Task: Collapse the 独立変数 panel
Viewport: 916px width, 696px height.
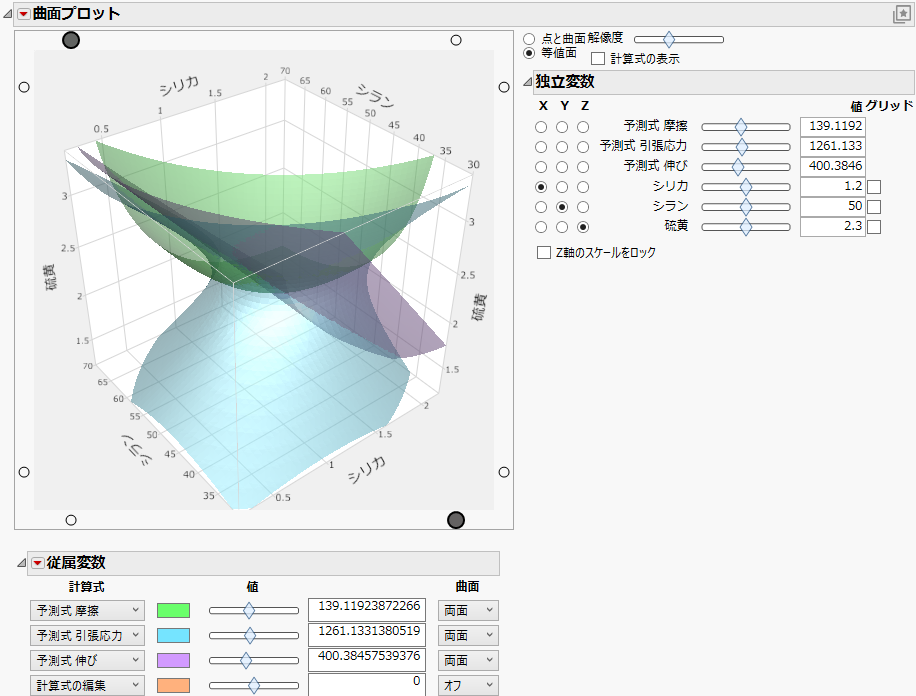Action: (x=527, y=84)
